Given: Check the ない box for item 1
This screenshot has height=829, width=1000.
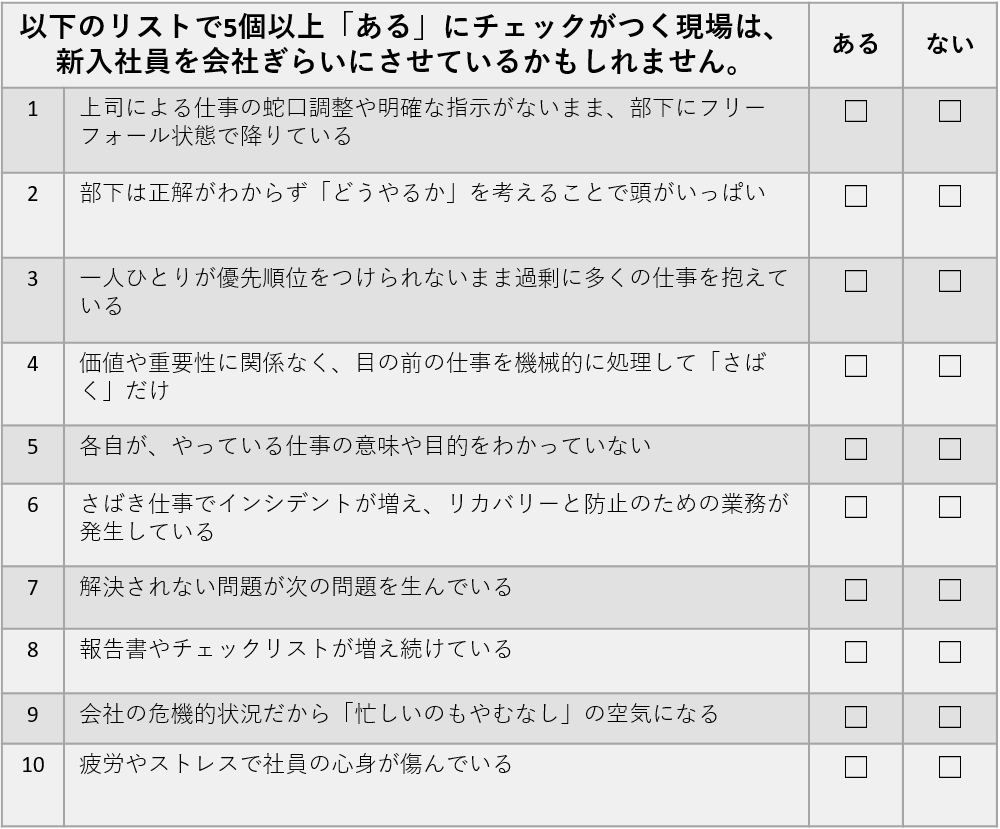Looking at the screenshot, I should [x=950, y=111].
